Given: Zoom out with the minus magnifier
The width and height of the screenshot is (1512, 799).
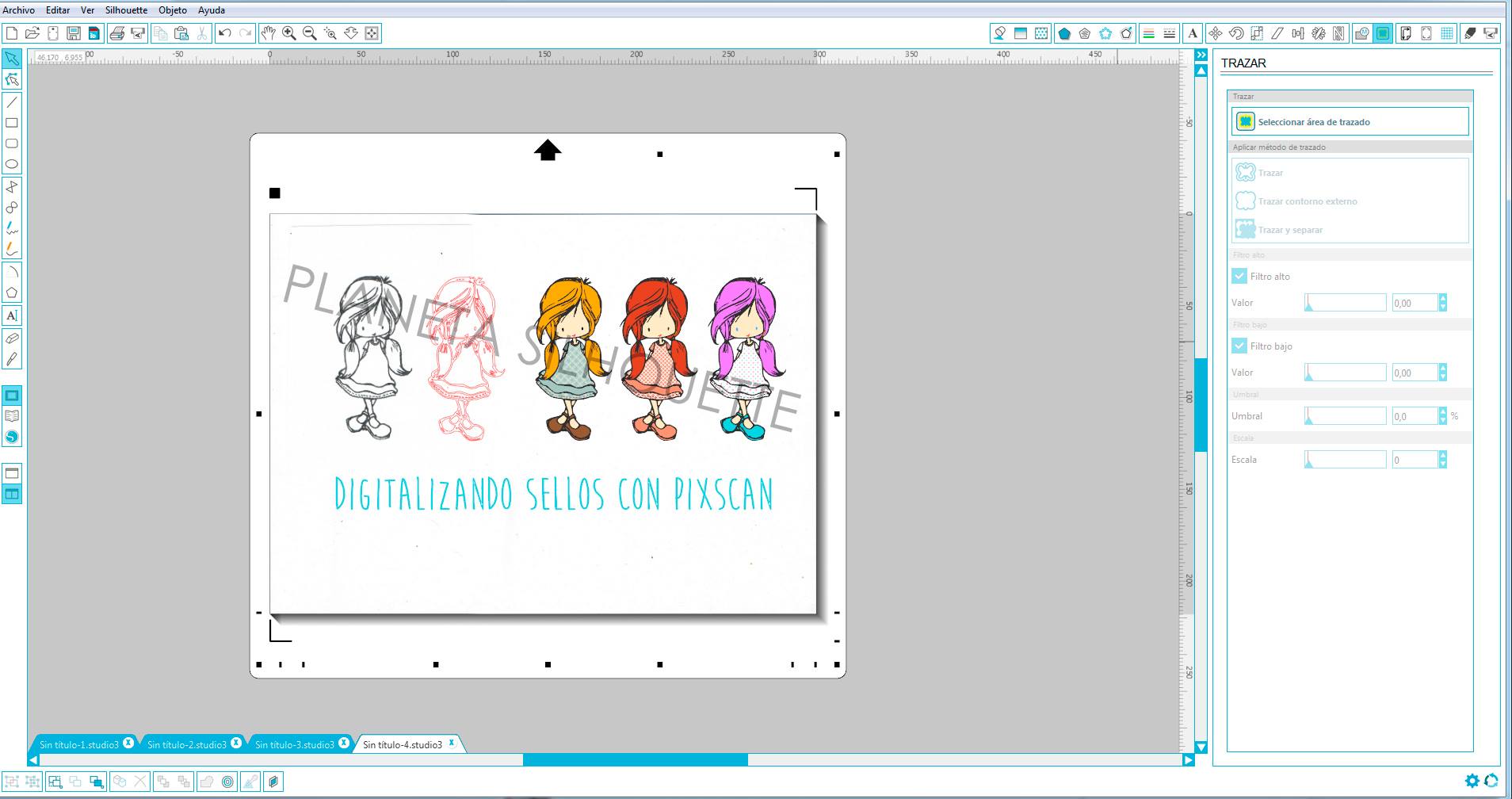Looking at the screenshot, I should pyautogui.click(x=310, y=33).
